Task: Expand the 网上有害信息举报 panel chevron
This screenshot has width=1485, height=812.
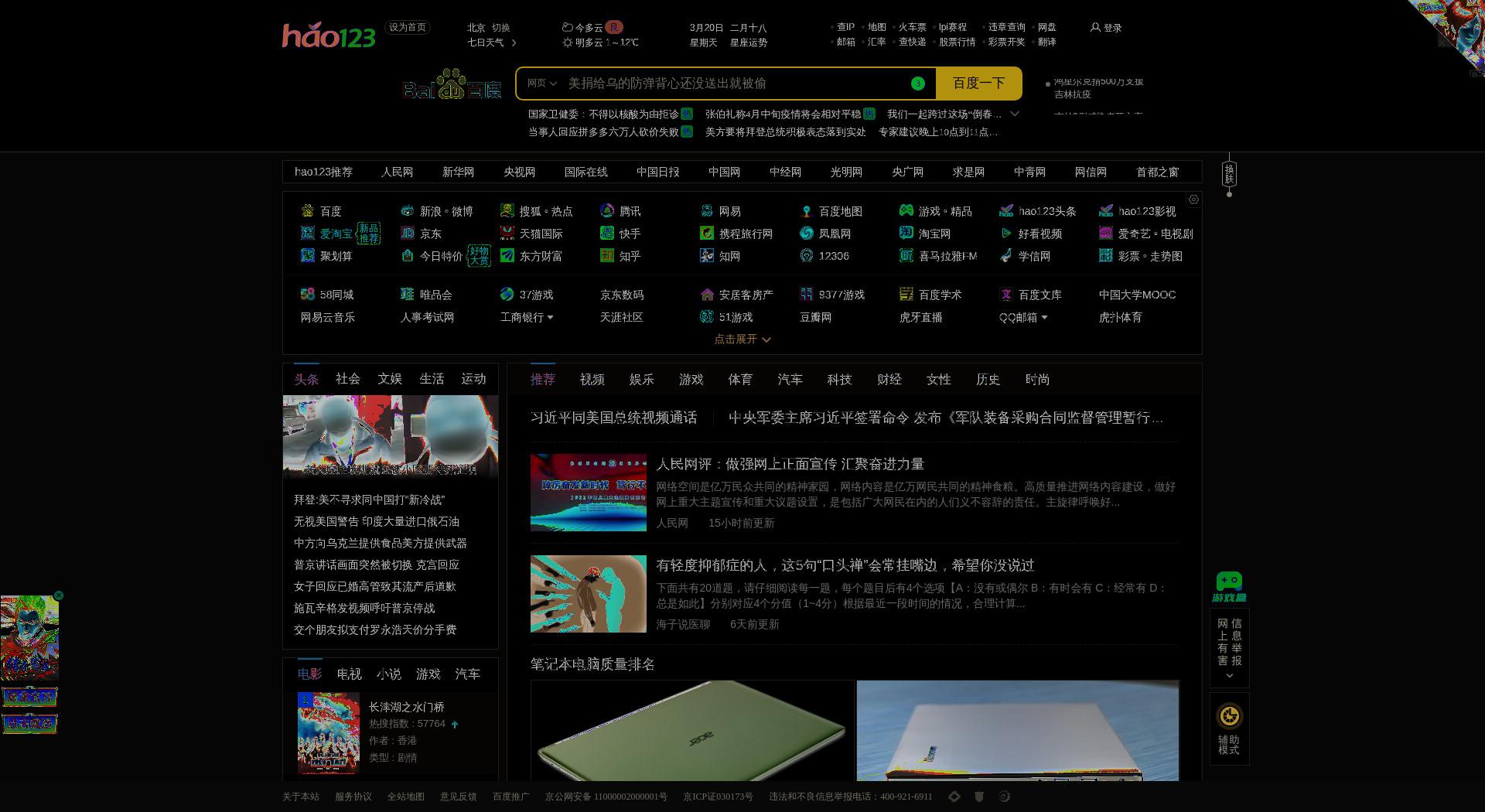Action: click(1229, 676)
